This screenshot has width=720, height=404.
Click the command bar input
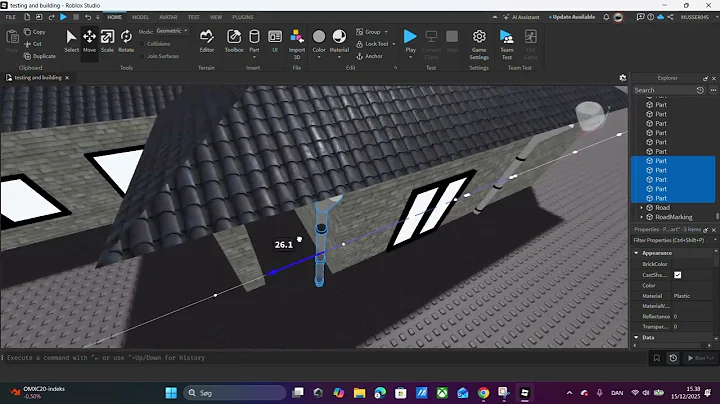pos(325,358)
